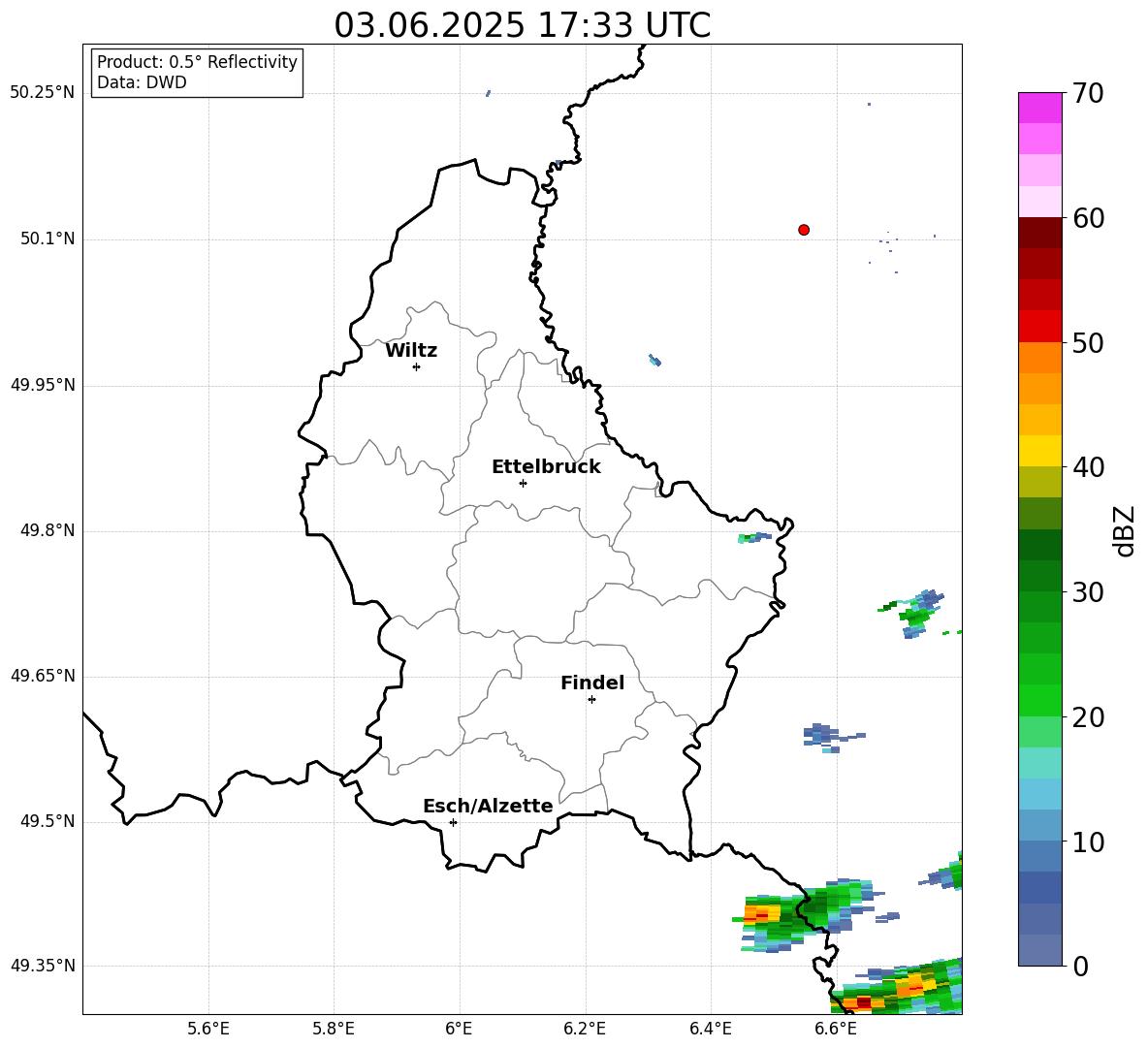Click the dark red 55-60 dBZ colorbar segment
1148x1048 pixels.
pyautogui.click(x=1039, y=248)
